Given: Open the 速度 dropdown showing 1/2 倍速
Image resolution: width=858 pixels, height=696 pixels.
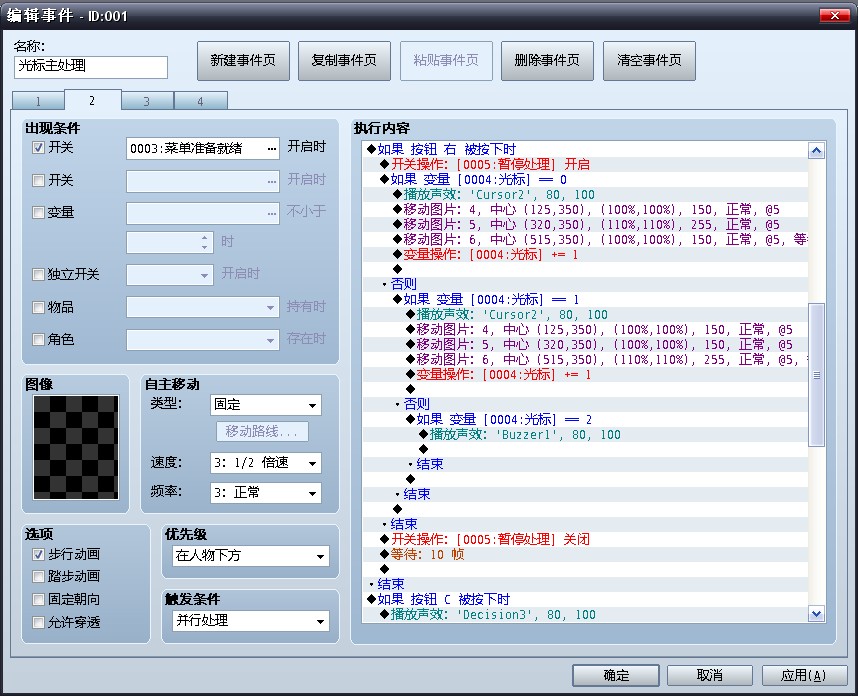Looking at the screenshot, I should coord(265,463).
